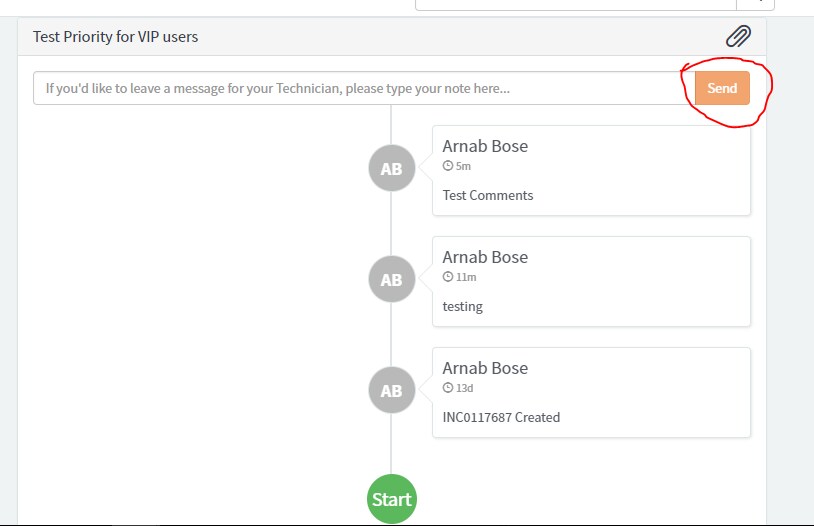Click the AB avatar beside Test Comments
The height and width of the screenshot is (526, 814).
click(391, 168)
